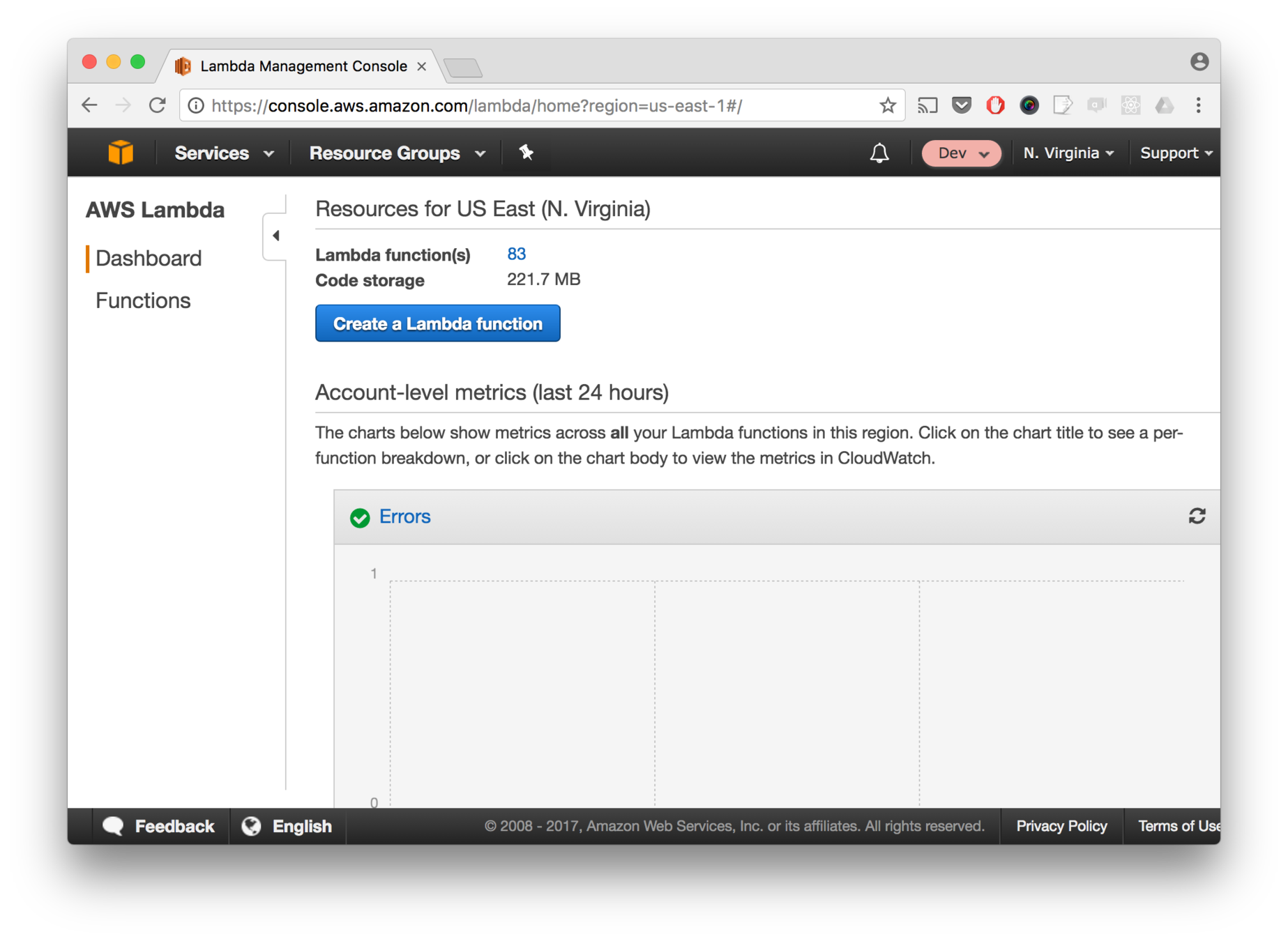Viewport: 1288px width, 941px height.
Task: Click the colorful circle extension icon
Action: (1029, 105)
